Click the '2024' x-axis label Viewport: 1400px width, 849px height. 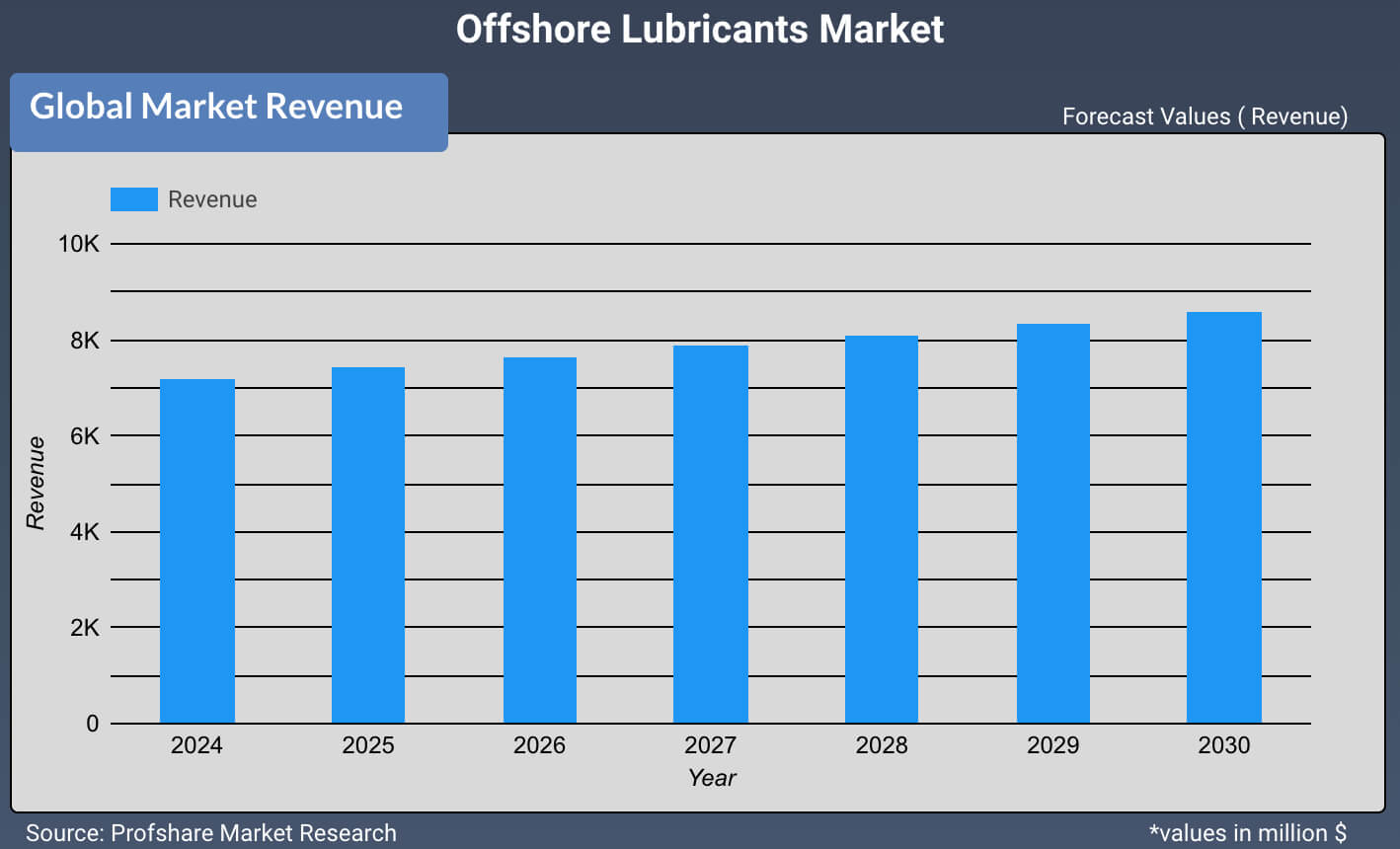196,745
